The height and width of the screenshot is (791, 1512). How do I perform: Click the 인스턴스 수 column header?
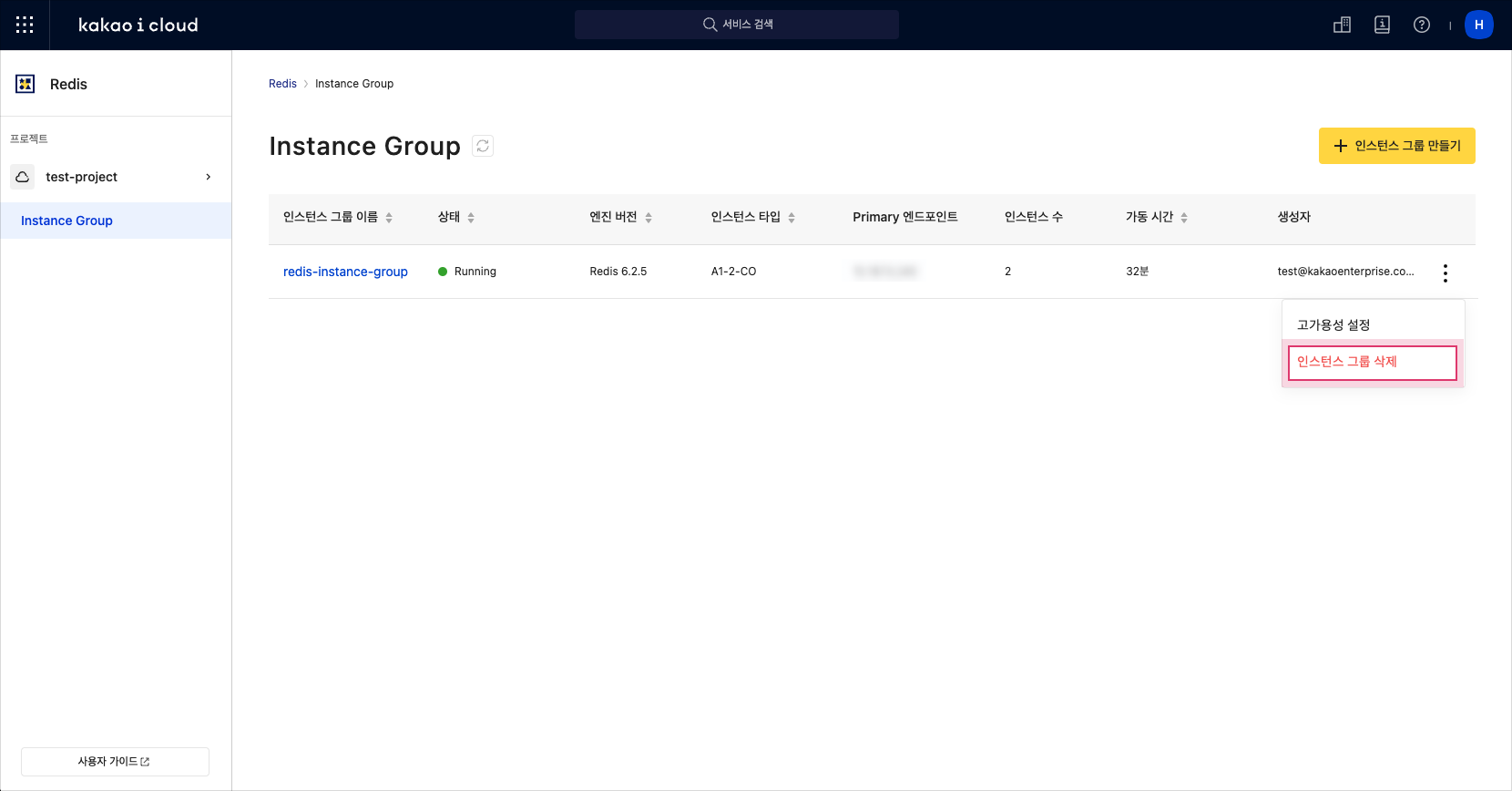click(x=1034, y=217)
